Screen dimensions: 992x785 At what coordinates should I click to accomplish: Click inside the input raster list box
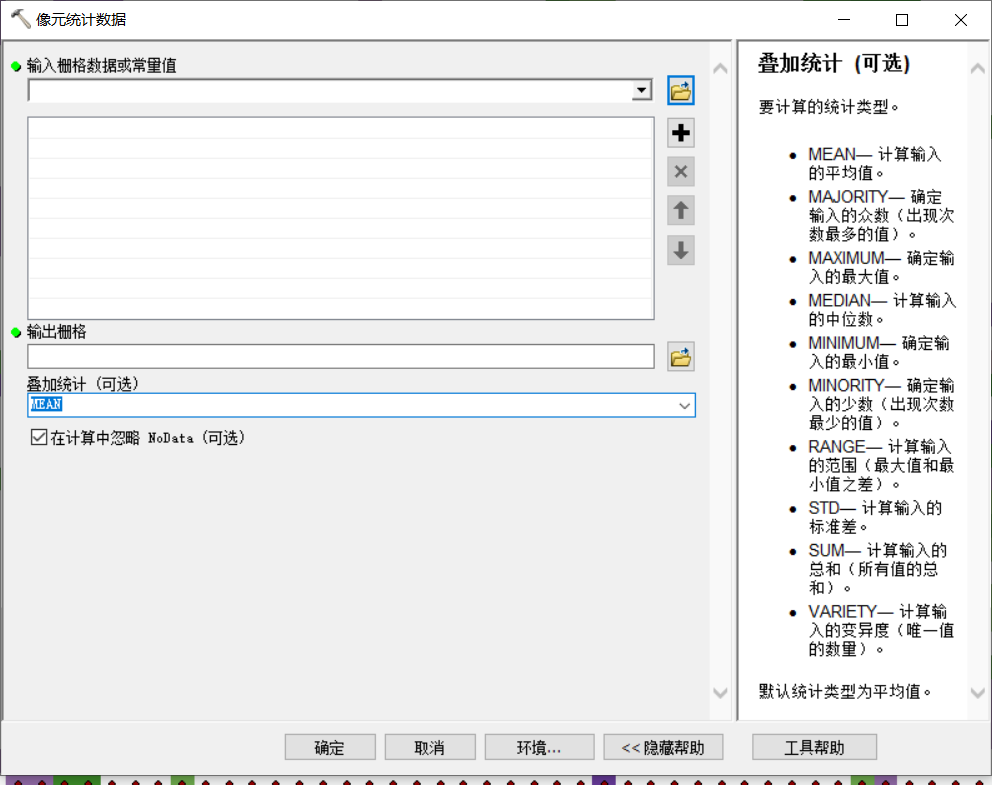pos(340,218)
